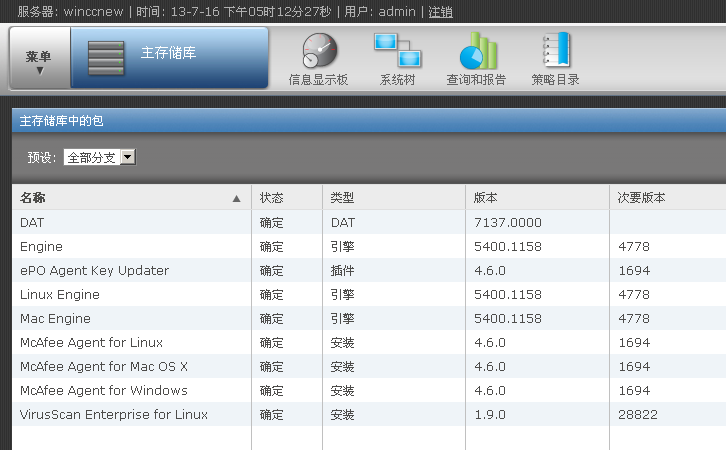The height and width of the screenshot is (450, 726).
Task: Sort by the 状态 column header
Action: point(287,198)
